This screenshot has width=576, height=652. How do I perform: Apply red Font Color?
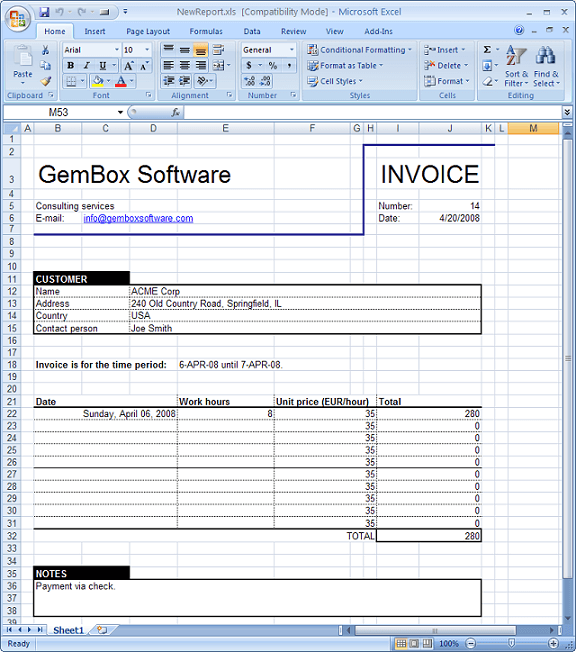click(121, 81)
